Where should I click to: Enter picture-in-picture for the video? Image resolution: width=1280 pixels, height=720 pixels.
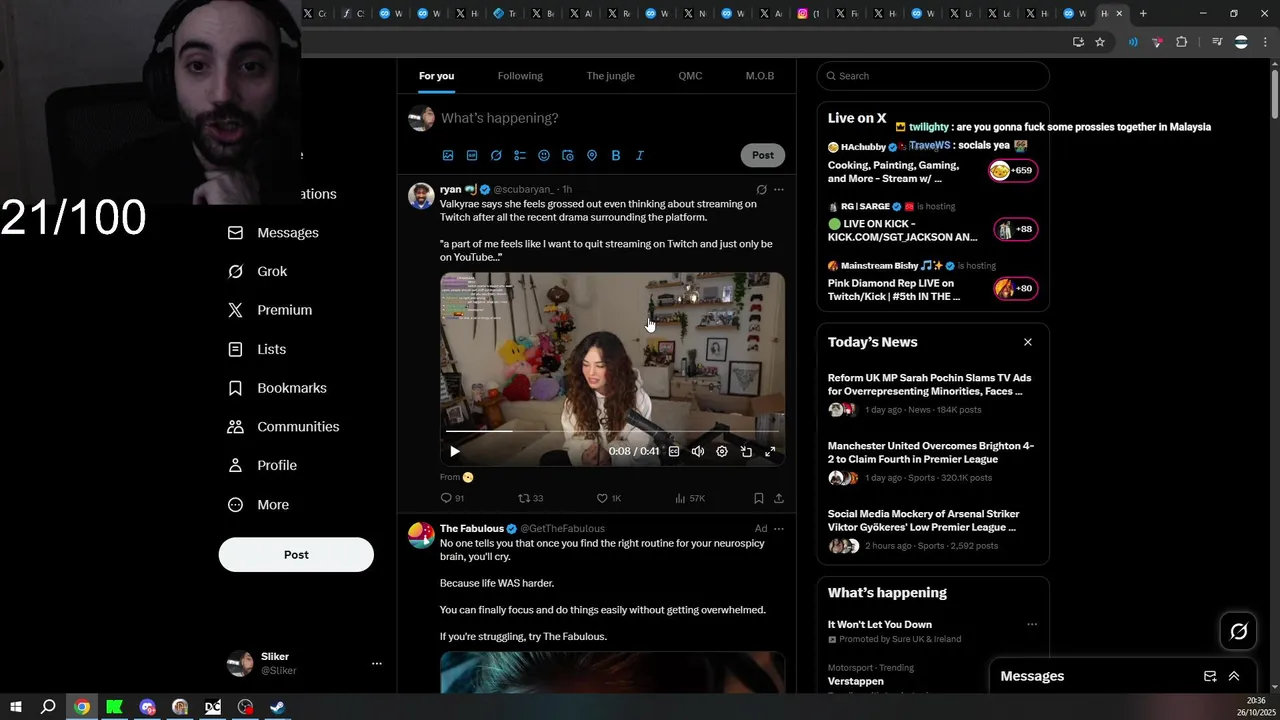point(746,451)
